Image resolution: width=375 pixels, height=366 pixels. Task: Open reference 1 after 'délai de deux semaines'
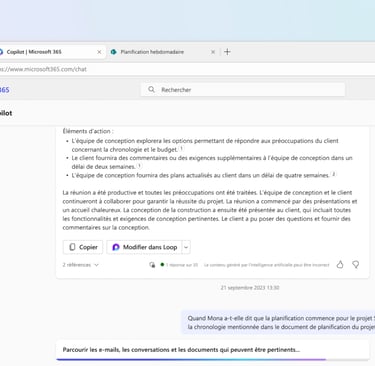(139, 166)
